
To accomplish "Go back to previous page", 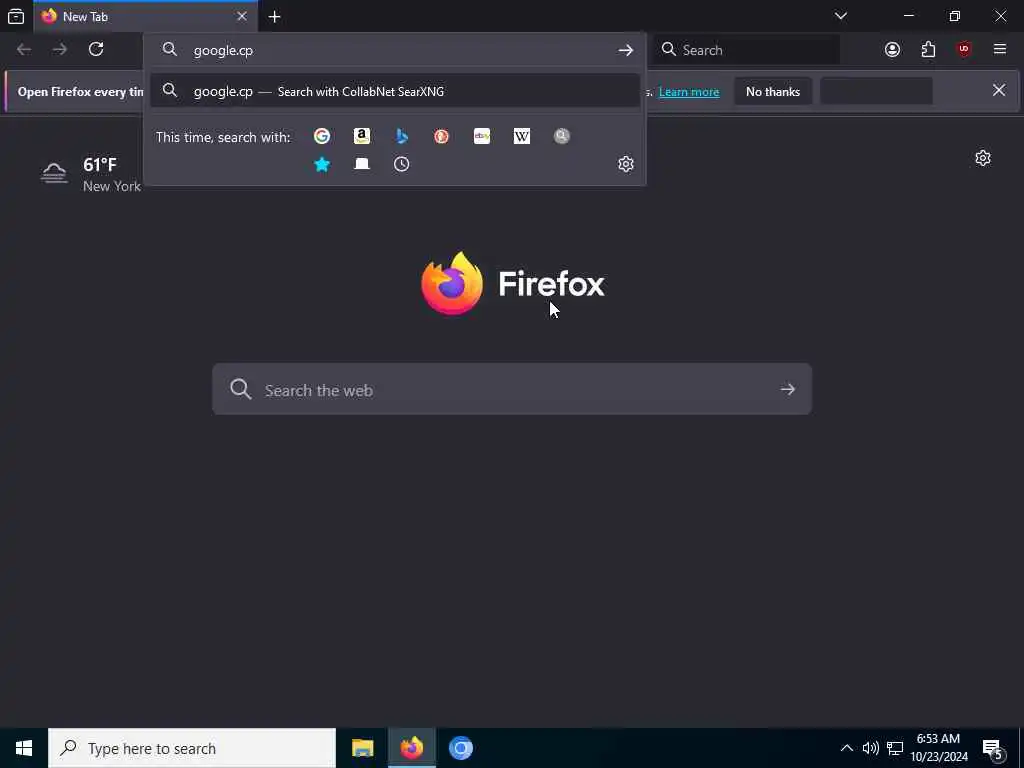I will point(24,49).
